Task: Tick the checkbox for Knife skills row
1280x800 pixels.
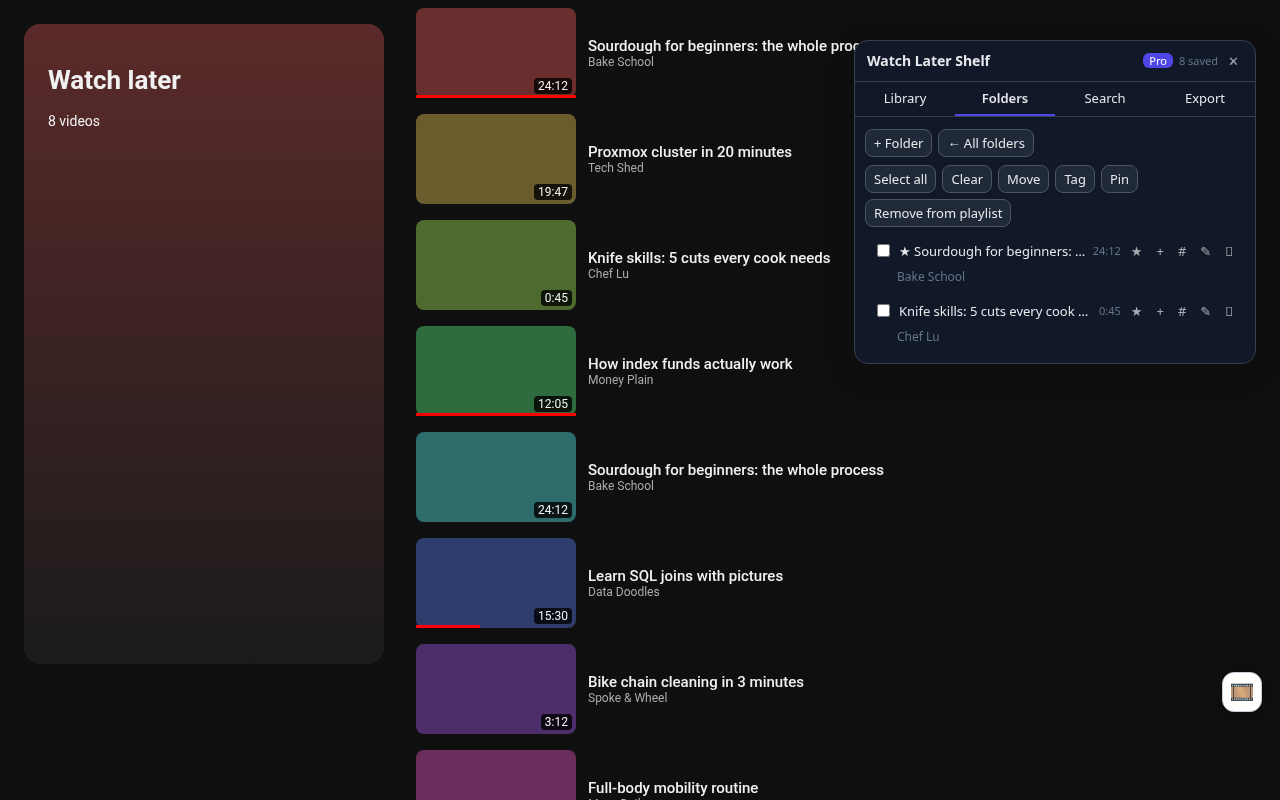Action: click(883, 310)
